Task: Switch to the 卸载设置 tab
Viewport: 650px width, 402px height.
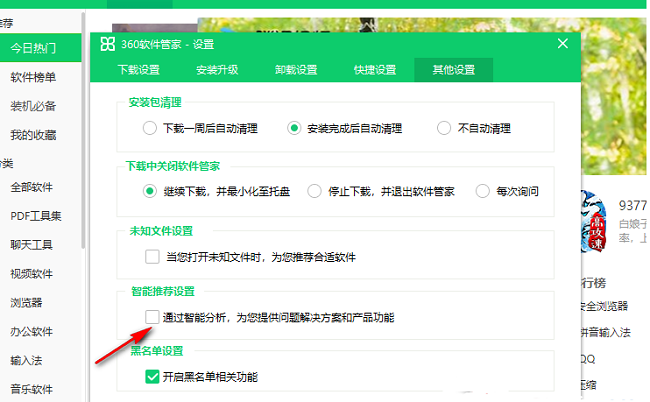Action: coord(296,70)
